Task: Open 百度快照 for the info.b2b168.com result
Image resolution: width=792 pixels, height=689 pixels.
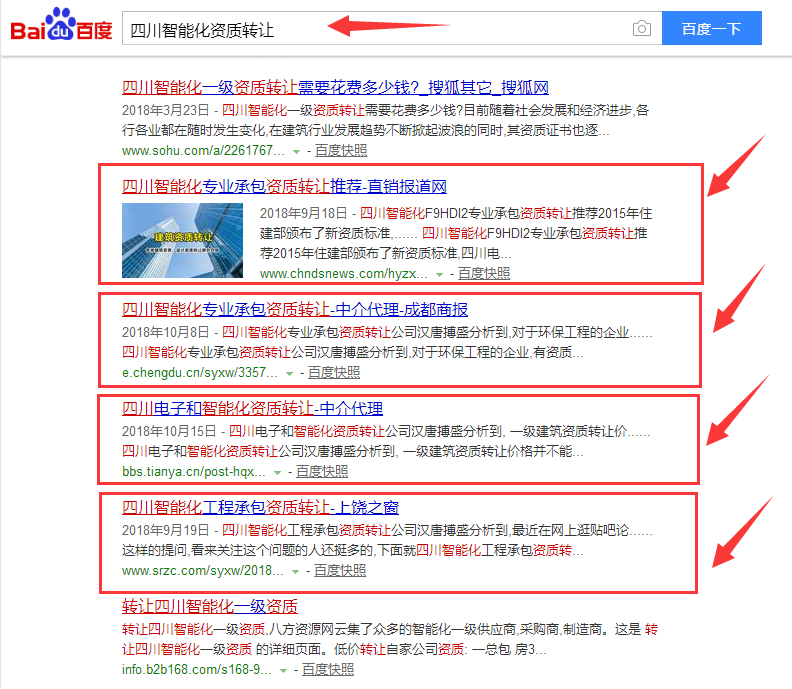Action: click(328, 670)
